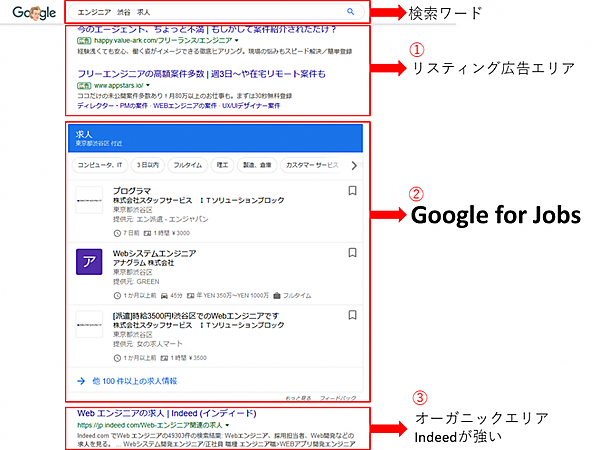The image size is (600, 450).
Task: Click the salary icon beside 年 YEN 350万
Action: [191, 295]
